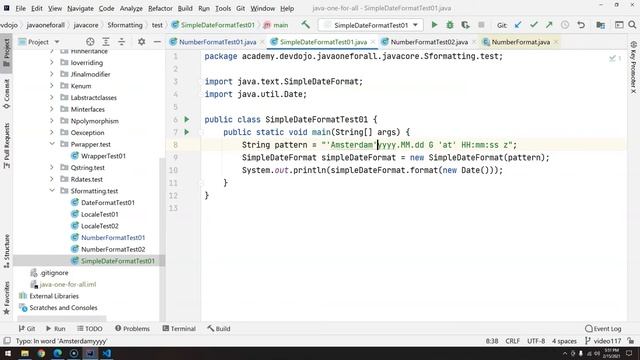
Task: Run SimpleDateFormatTest01 with green play button
Action: click(434, 25)
